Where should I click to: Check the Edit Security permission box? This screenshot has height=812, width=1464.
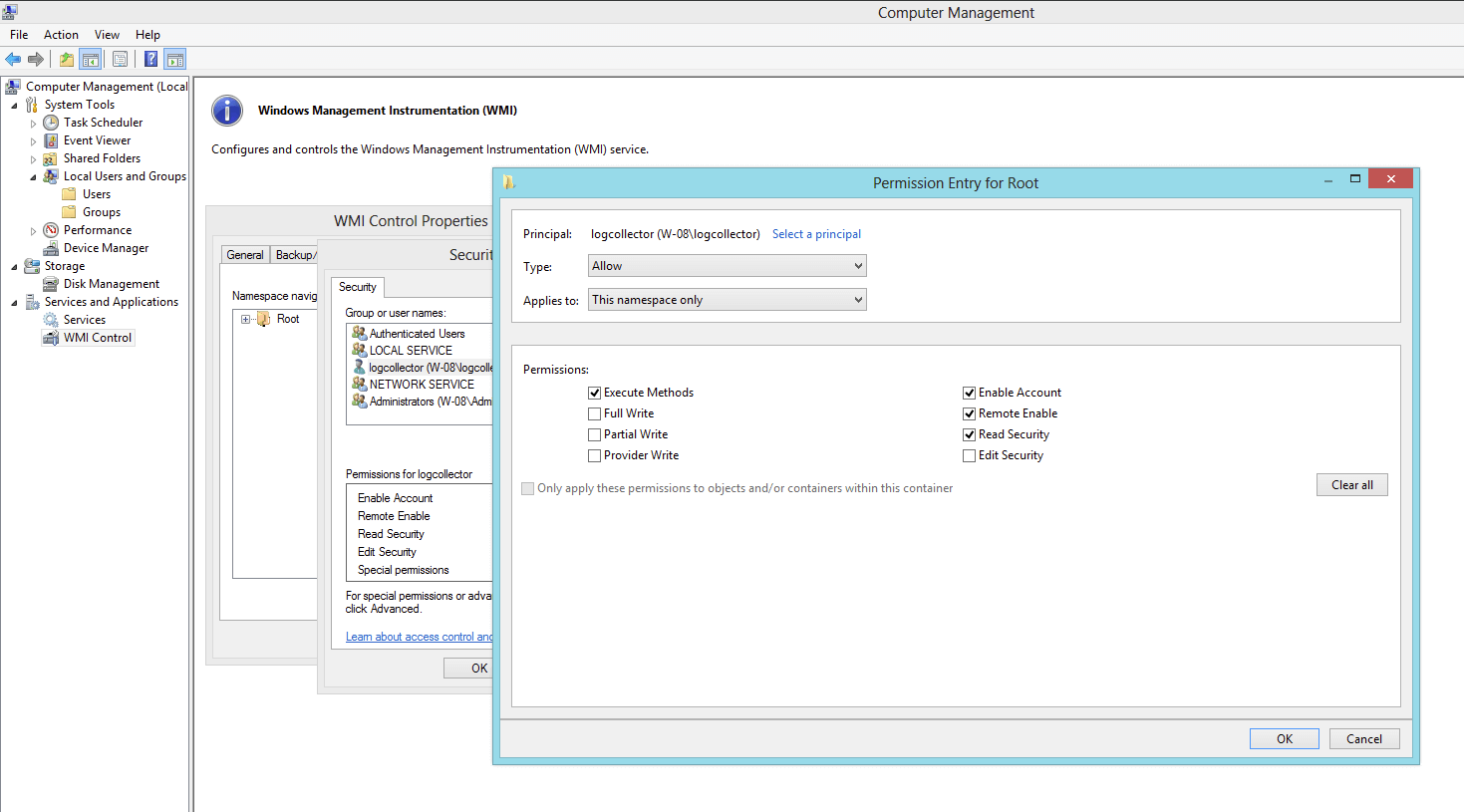point(969,455)
